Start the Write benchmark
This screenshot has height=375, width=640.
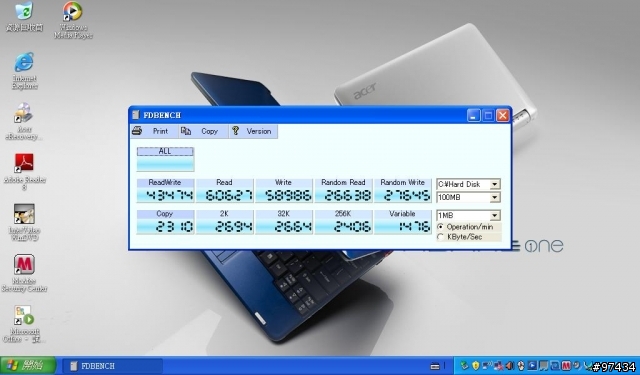283,190
